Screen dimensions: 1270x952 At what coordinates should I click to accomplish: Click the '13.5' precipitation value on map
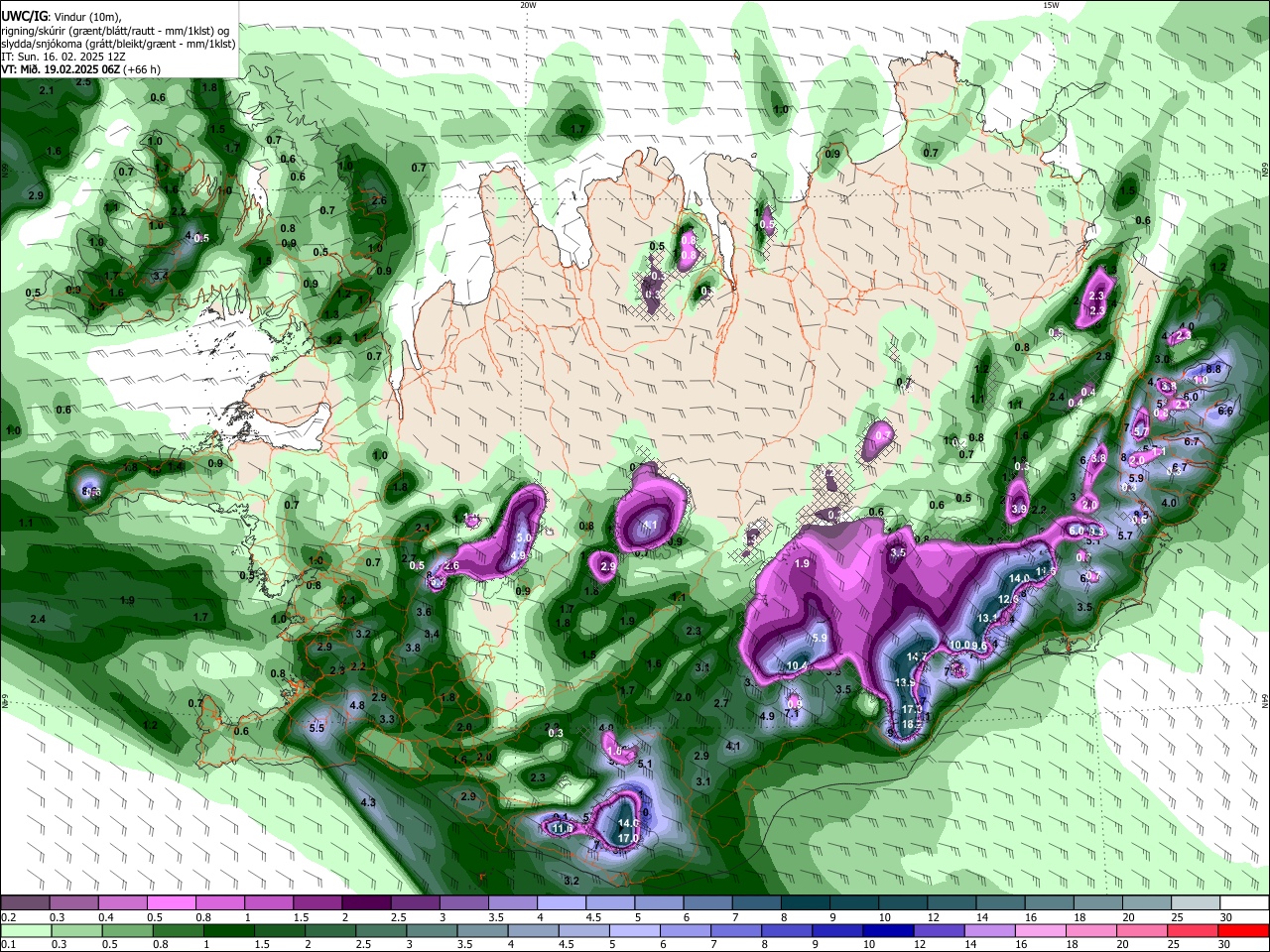(x=905, y=683)
